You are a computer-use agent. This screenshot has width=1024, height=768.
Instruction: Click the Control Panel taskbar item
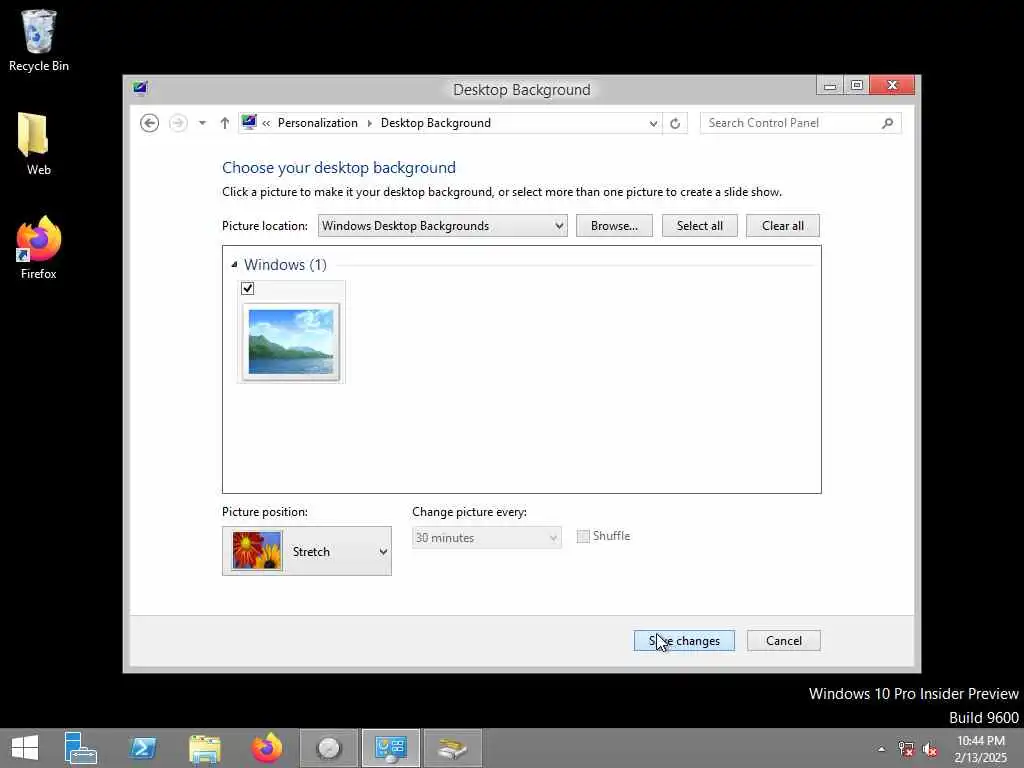point(391,748)
